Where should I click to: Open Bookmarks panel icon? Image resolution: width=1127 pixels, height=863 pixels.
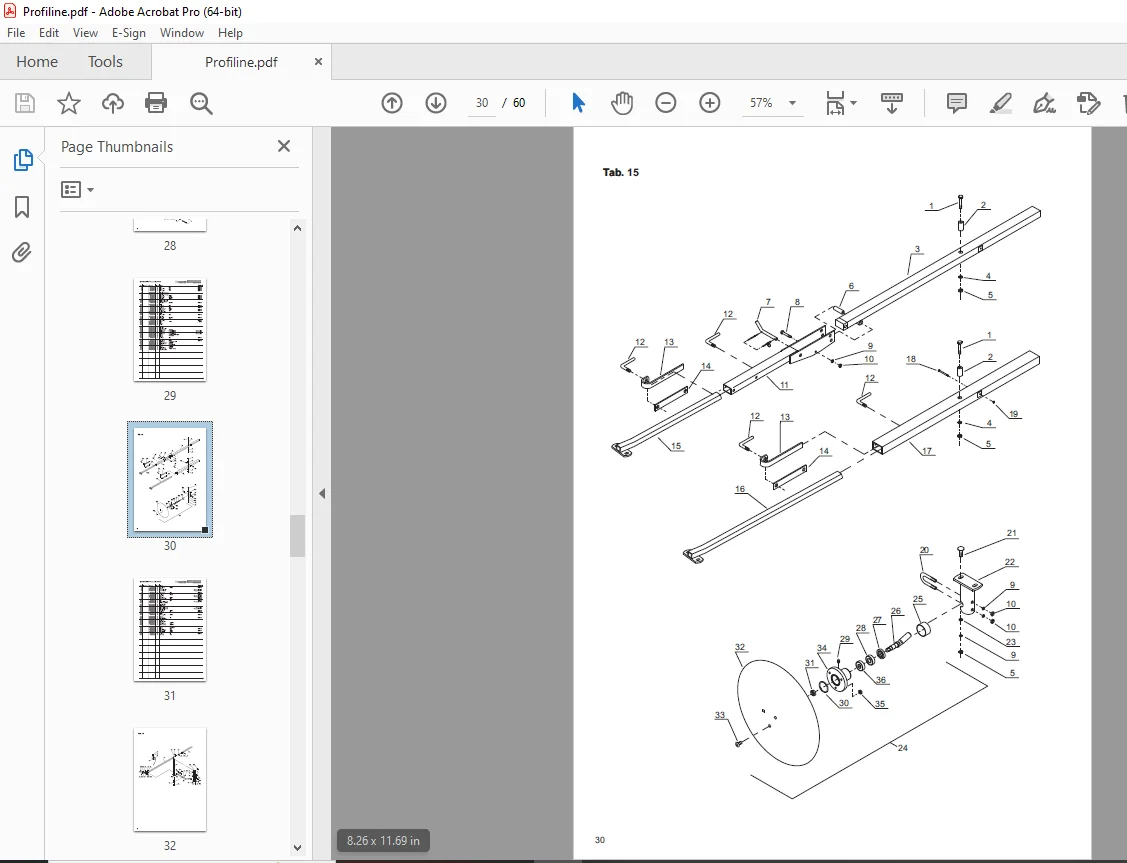[22, 207]
